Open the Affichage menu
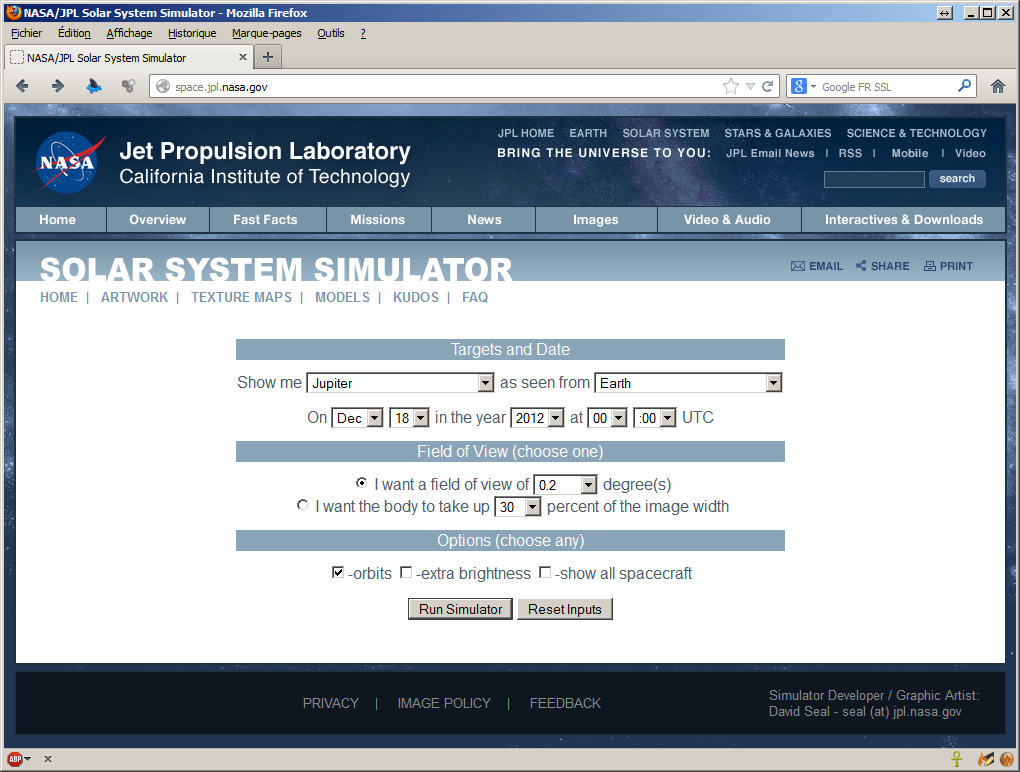The width and height of the screenshot is (1020, 772). (x=129, y=33)
